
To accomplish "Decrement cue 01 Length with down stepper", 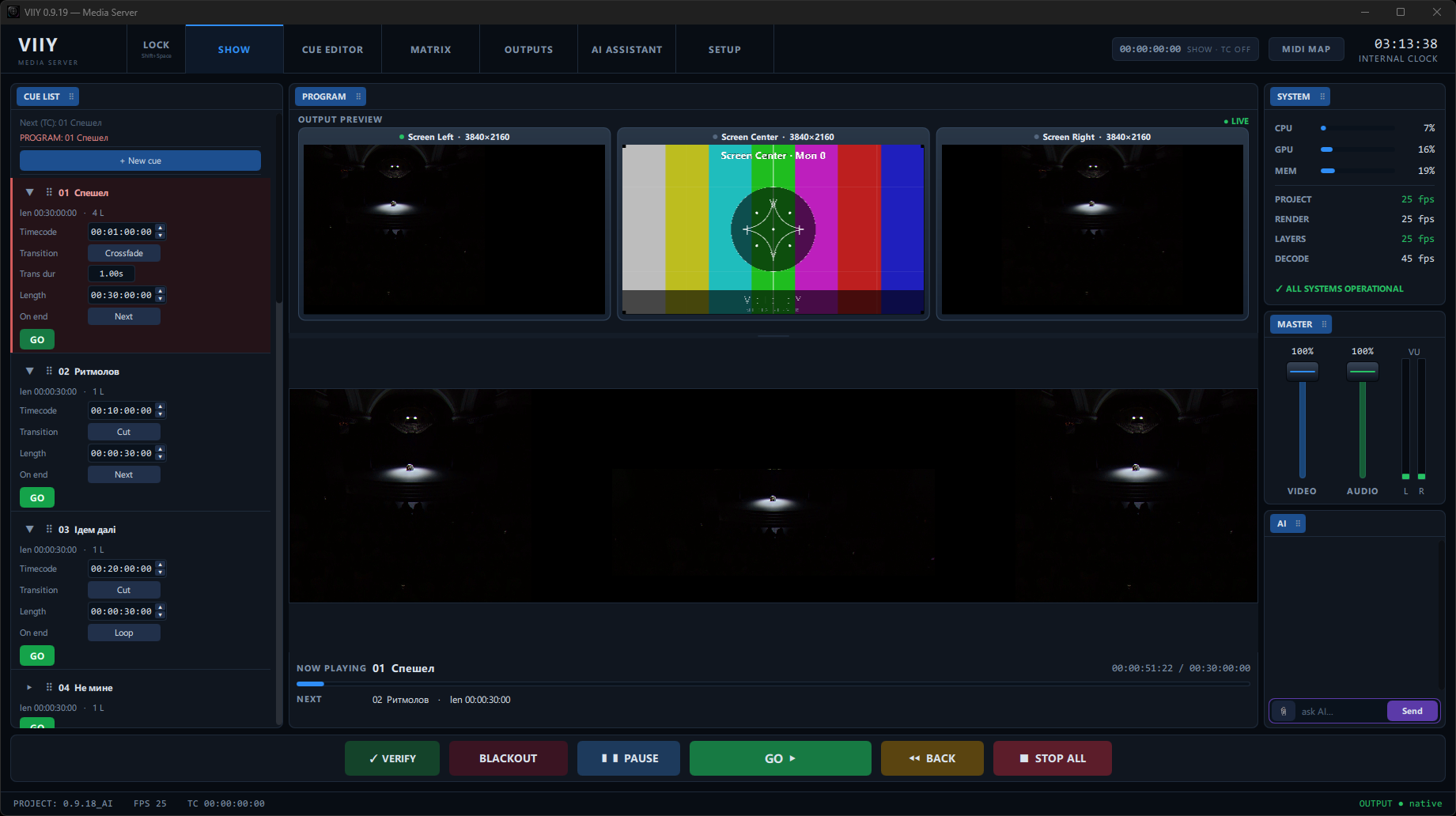I will coord(161,299).
